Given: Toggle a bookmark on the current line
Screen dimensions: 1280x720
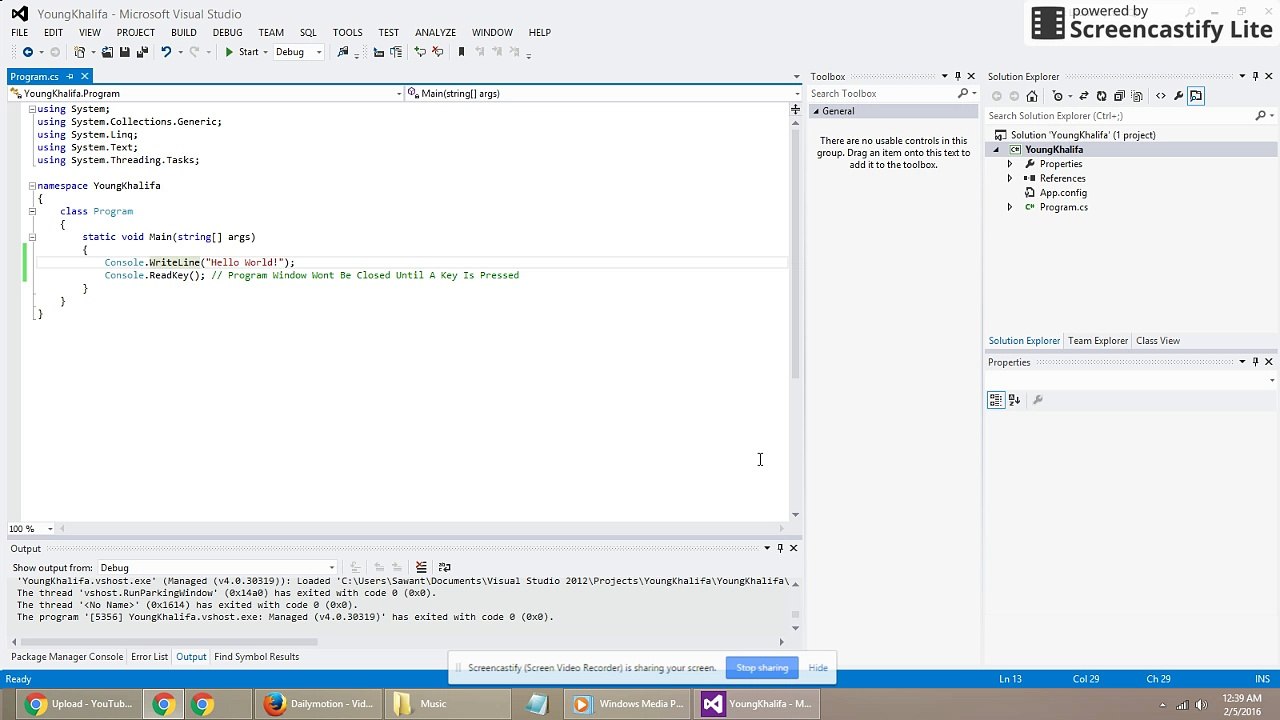Looking at the screenshot, I should [461, 52].
